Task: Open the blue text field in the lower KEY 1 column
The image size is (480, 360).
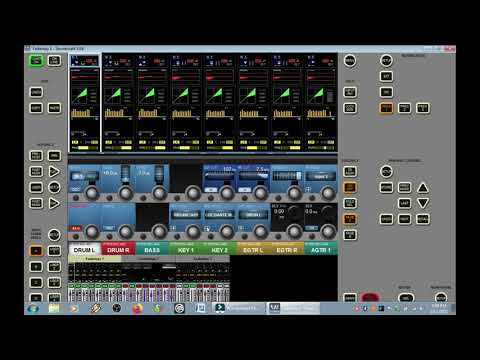Action: (186, 215)
